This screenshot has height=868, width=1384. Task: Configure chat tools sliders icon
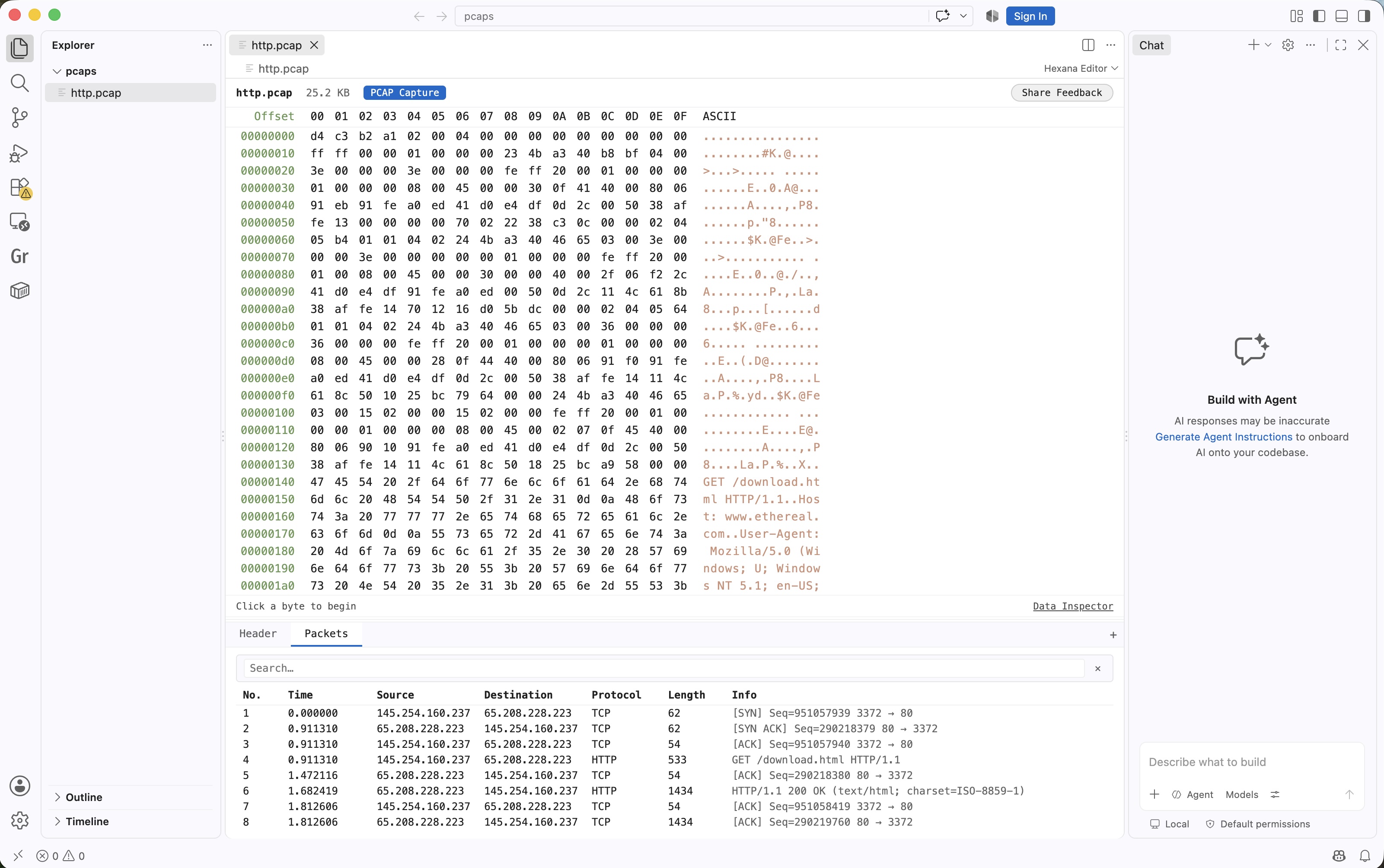[1275, 795]
